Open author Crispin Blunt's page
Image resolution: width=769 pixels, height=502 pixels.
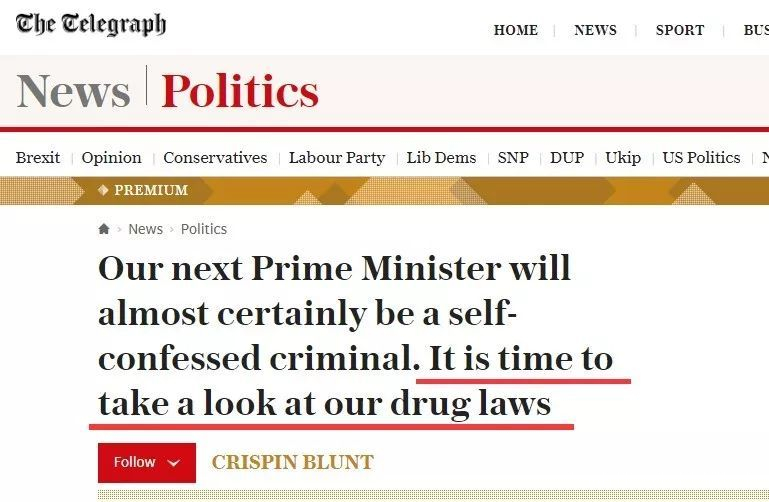292,462
